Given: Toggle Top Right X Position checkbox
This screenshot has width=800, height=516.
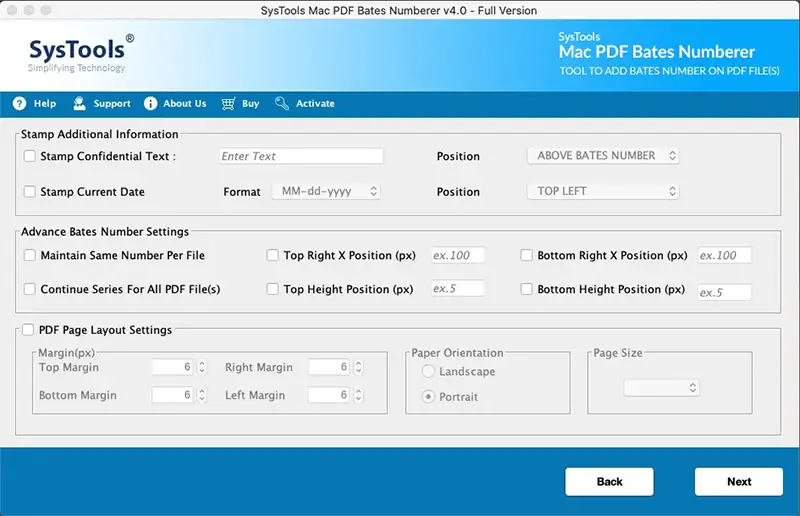Looking at the screenshot, I should pos(272,255).
